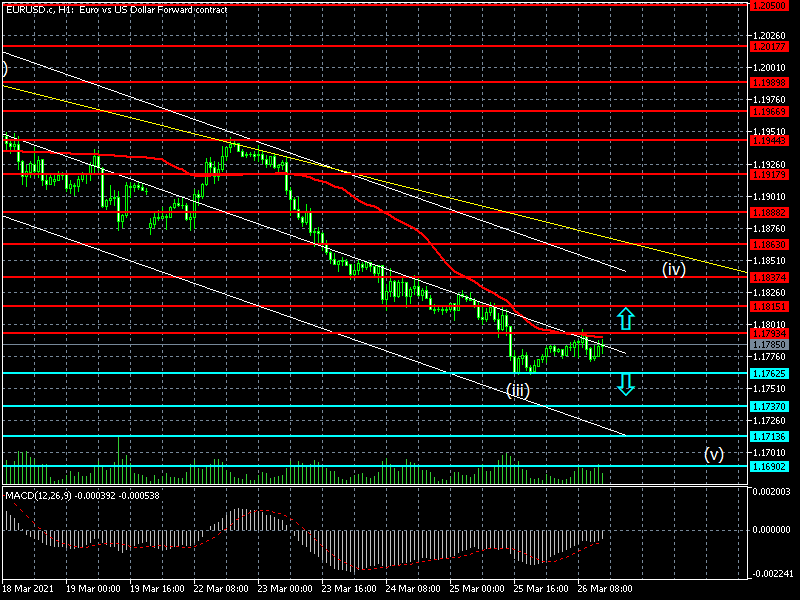Select the 1.18882 red price level tag
The height and width of the screenshot is (600, 800).
point(768,212)
